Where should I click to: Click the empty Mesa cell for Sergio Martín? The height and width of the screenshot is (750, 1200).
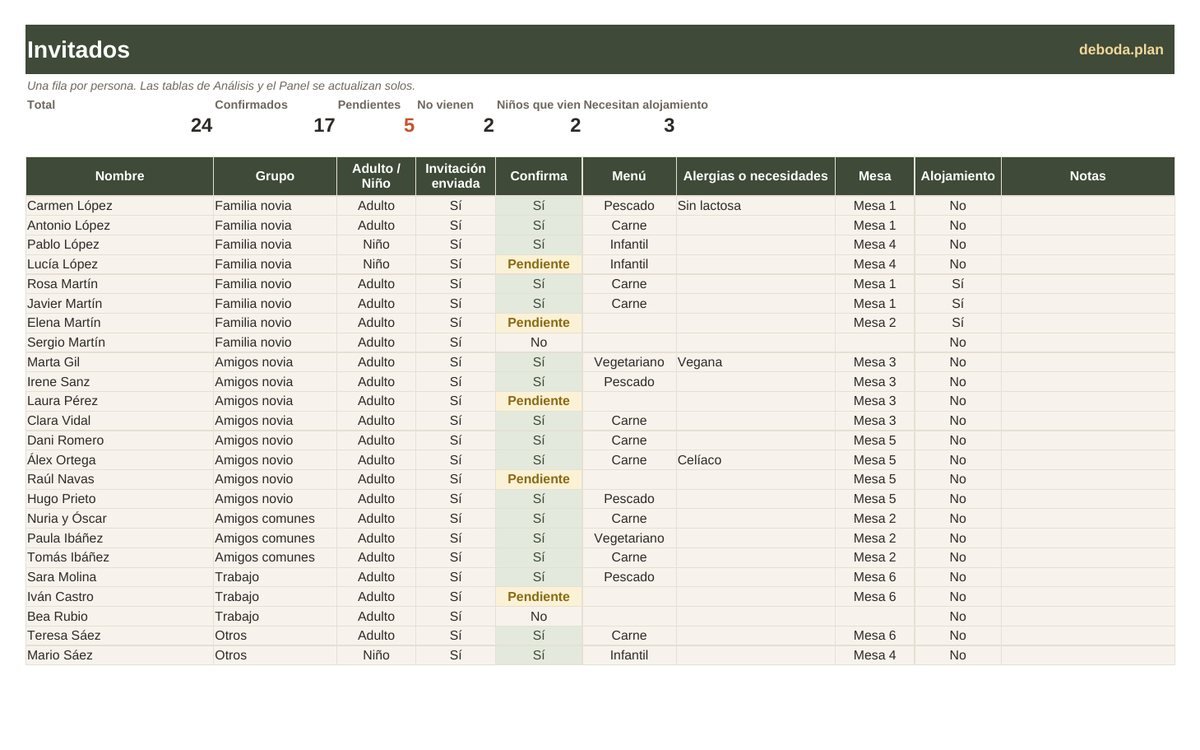(875, 342)
